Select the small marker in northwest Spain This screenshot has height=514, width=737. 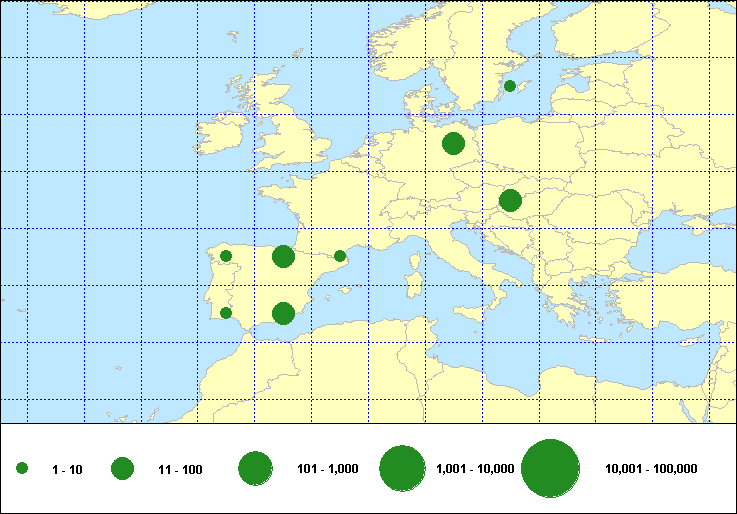point(226,256)
